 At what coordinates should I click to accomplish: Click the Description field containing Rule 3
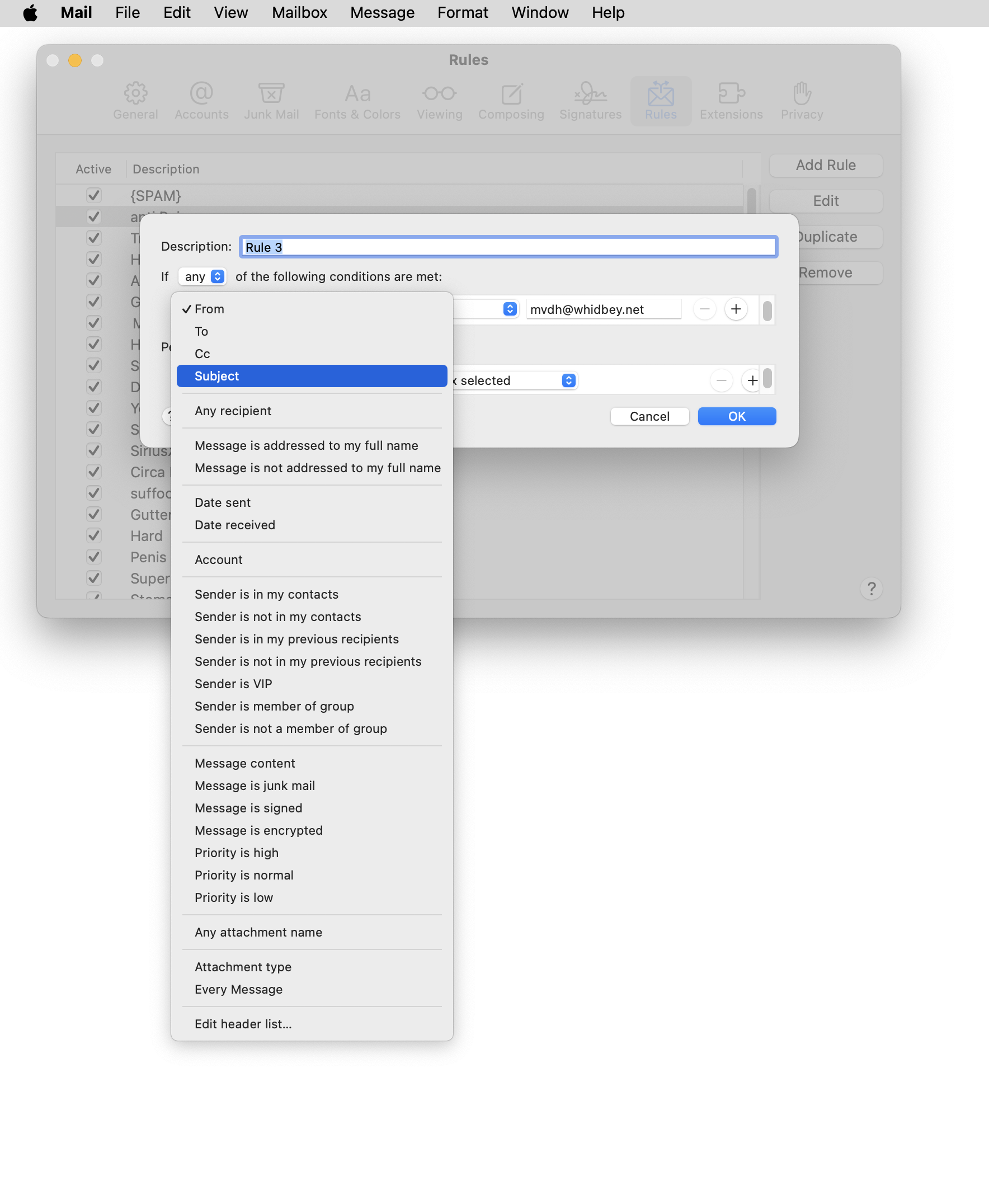coord(508,247)
